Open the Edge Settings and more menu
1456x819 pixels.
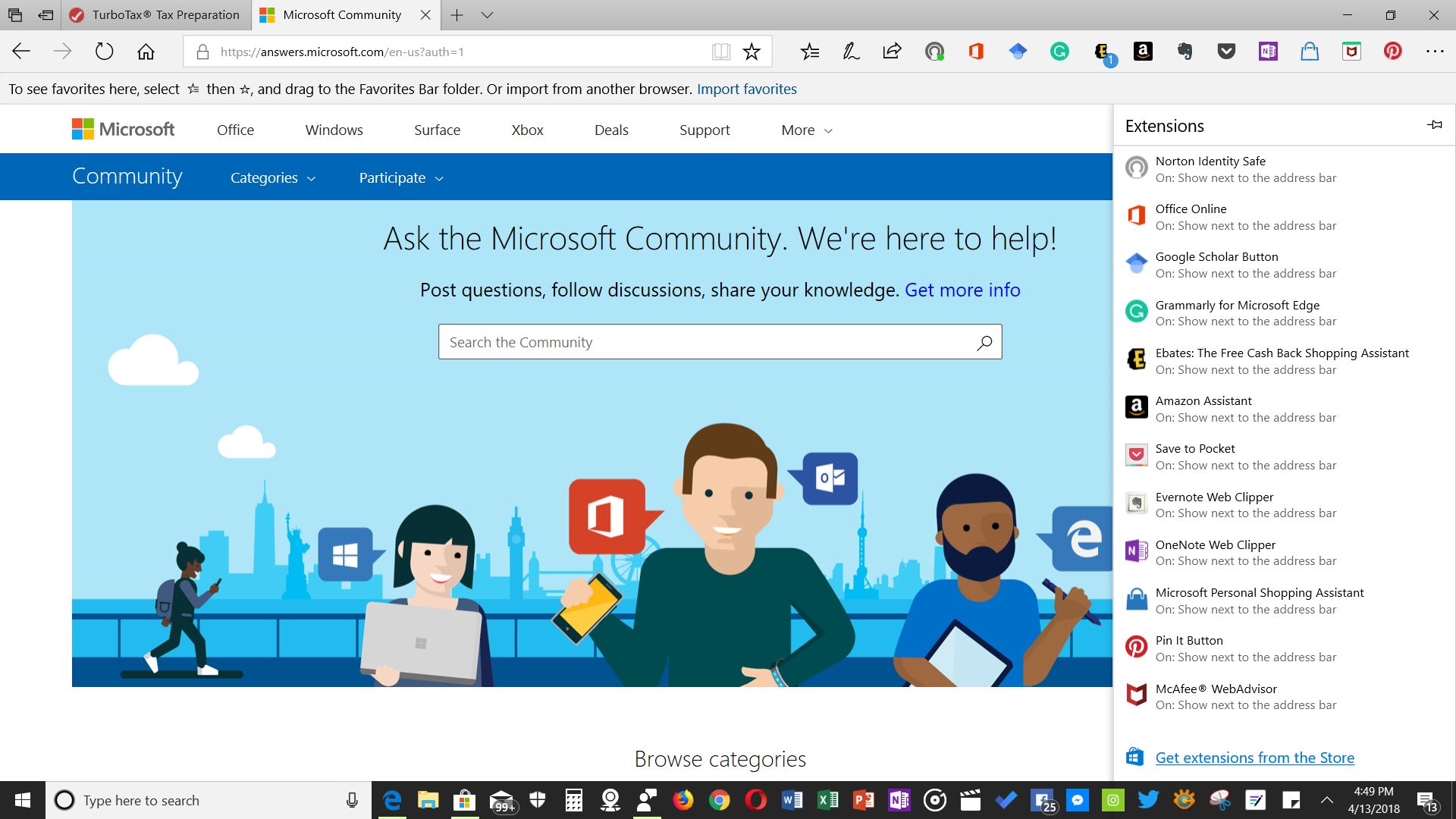pos(1435,52)
